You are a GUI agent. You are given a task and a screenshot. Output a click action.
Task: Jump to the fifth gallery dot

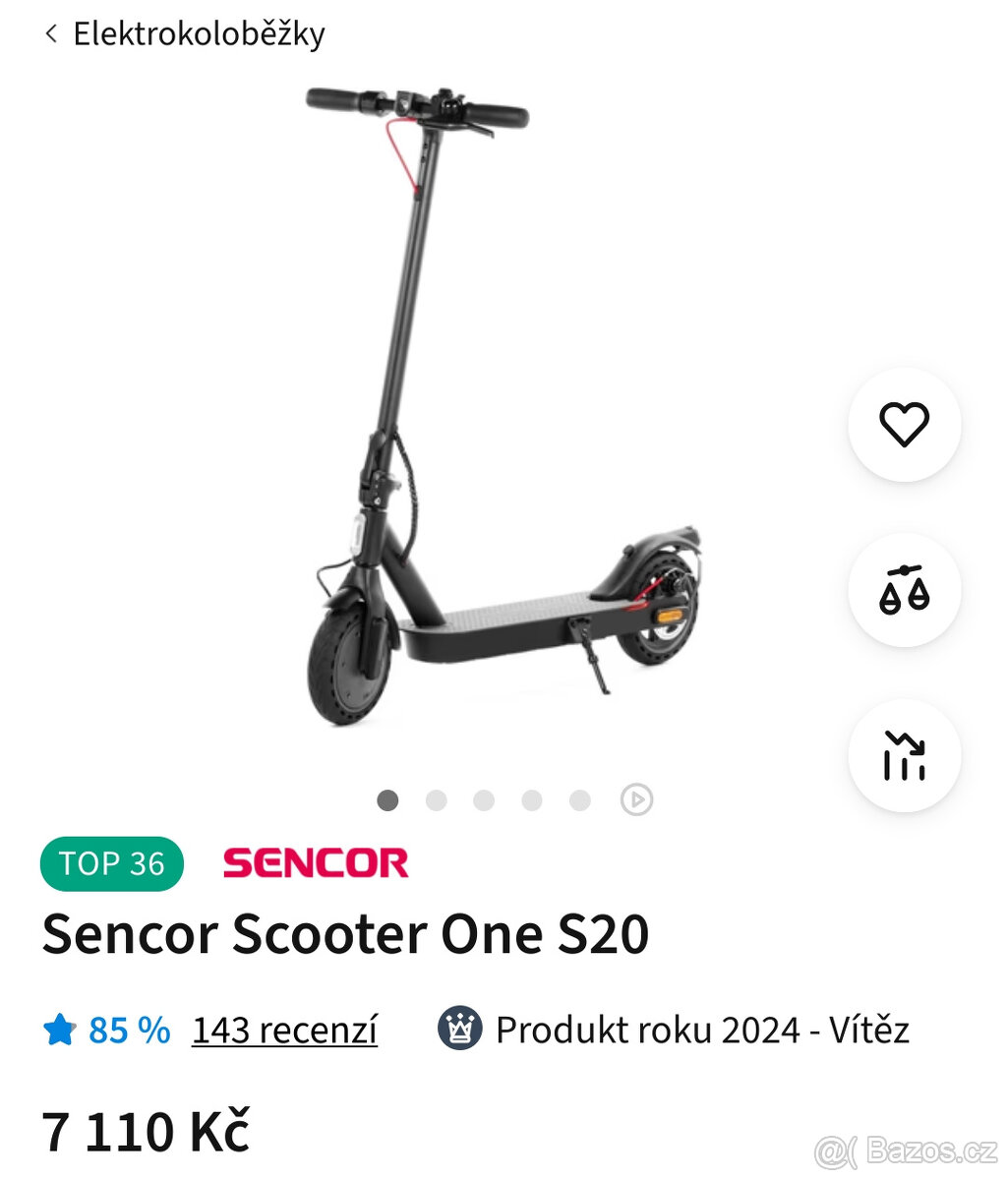tap(580, 799)
